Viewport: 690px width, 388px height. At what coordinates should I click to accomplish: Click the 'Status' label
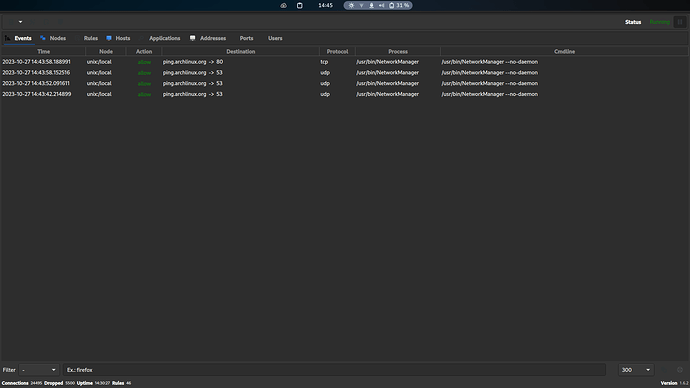pos(633,22)
